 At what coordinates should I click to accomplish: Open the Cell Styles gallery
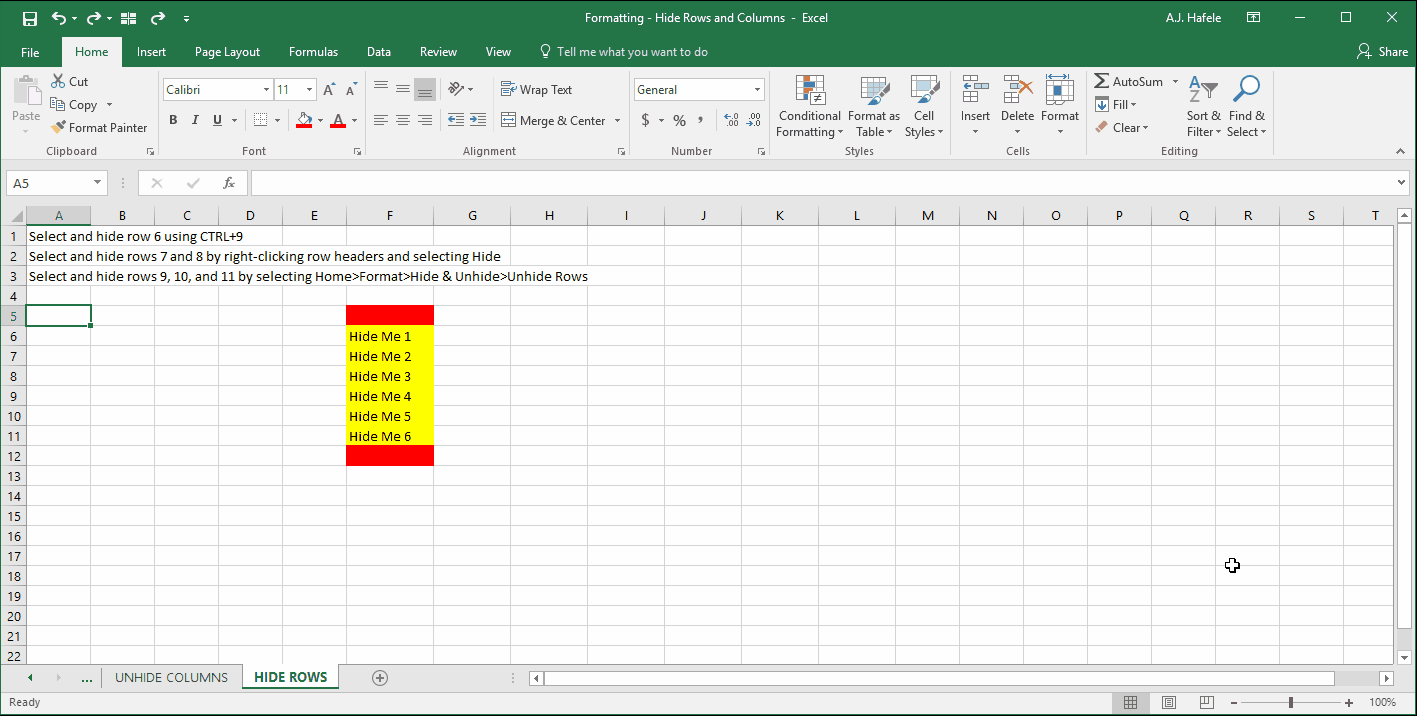tap(924, 106)
